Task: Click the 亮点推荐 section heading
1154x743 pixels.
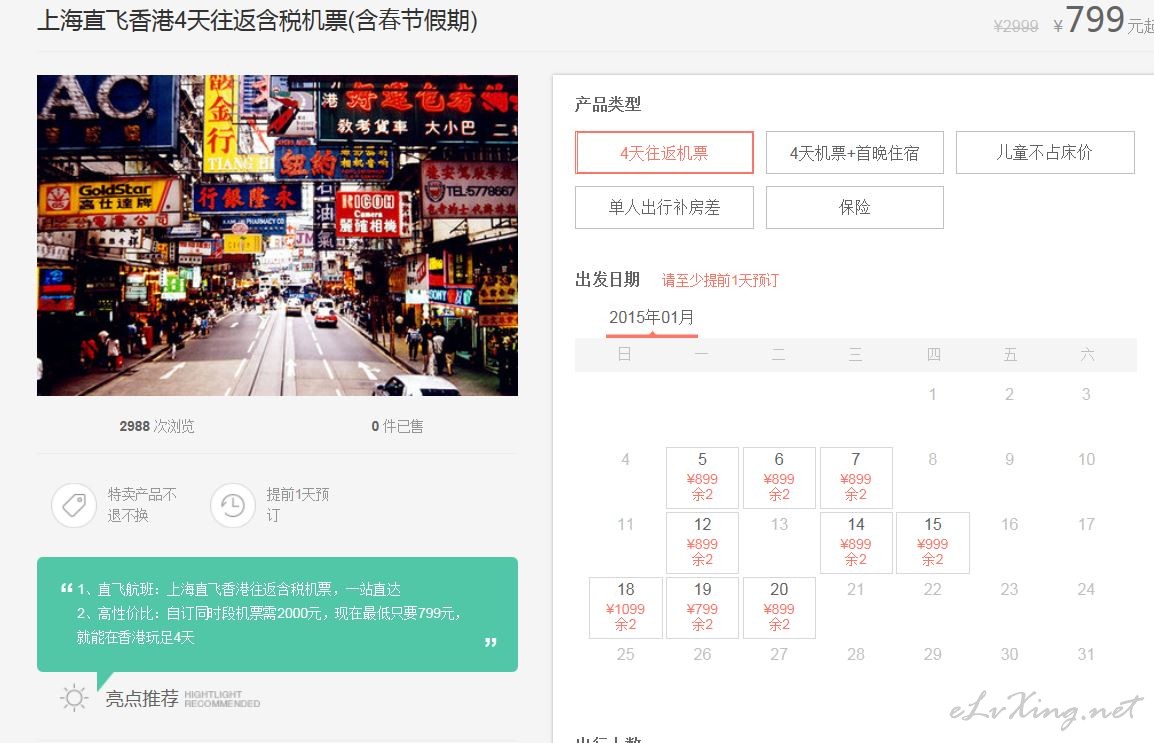Action: (142, 698)
